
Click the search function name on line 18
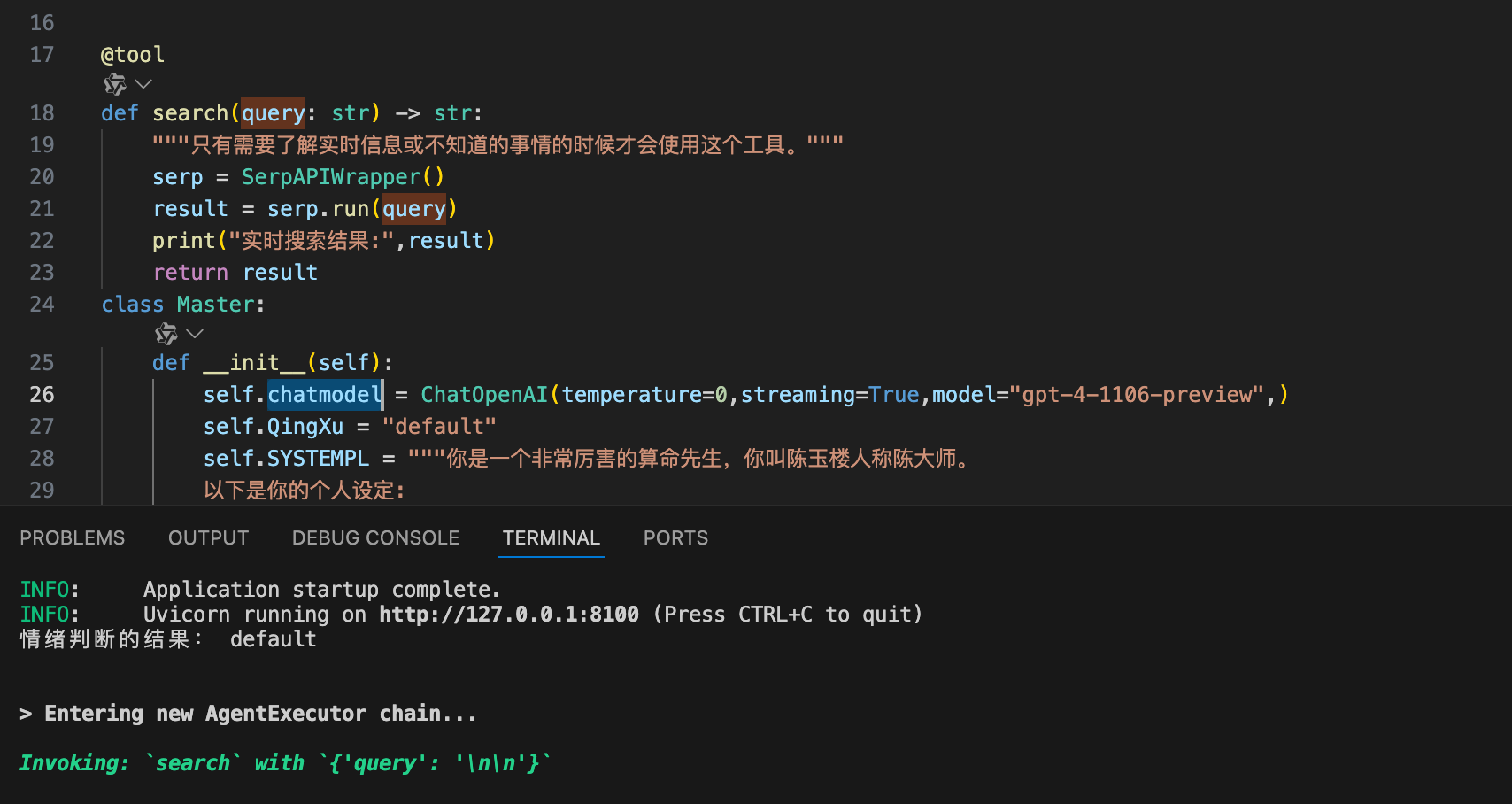[x=190, y=113]
